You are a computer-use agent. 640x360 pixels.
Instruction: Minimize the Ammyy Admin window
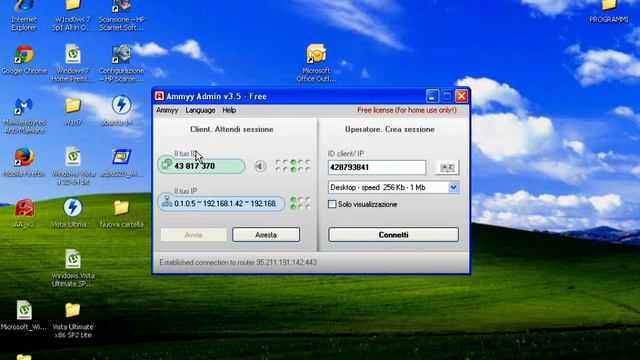(x=432, y=96)
